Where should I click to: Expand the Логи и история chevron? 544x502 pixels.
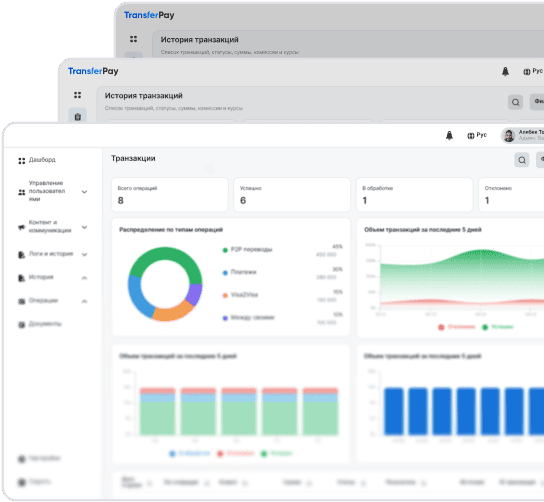pos(84,254)
